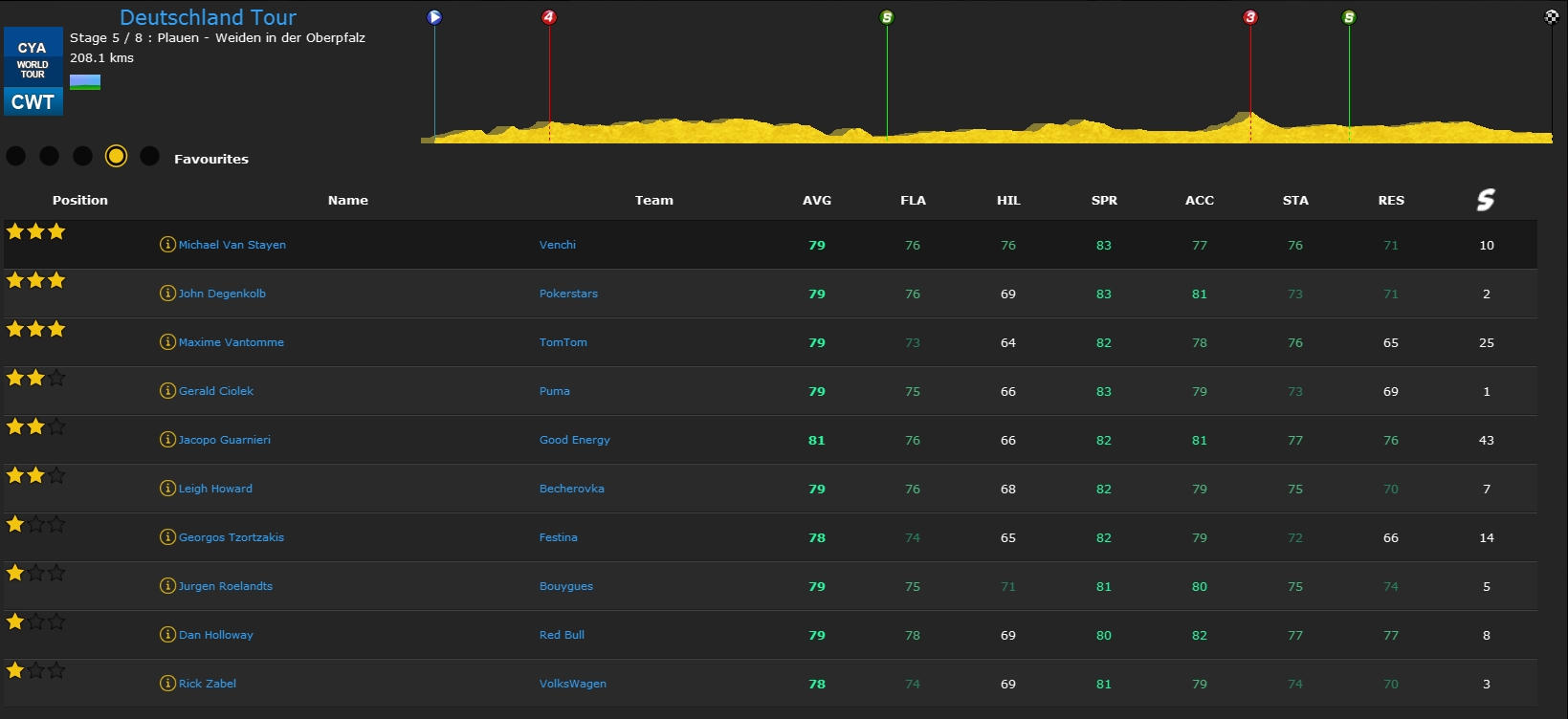Click the stage terrain flag icon
Image resolution: width=1568 pixels, height=719 pixels.
[85, 82]
